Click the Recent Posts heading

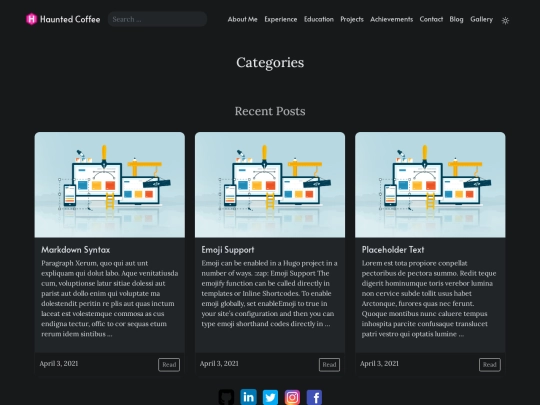(x=270, y=111)
